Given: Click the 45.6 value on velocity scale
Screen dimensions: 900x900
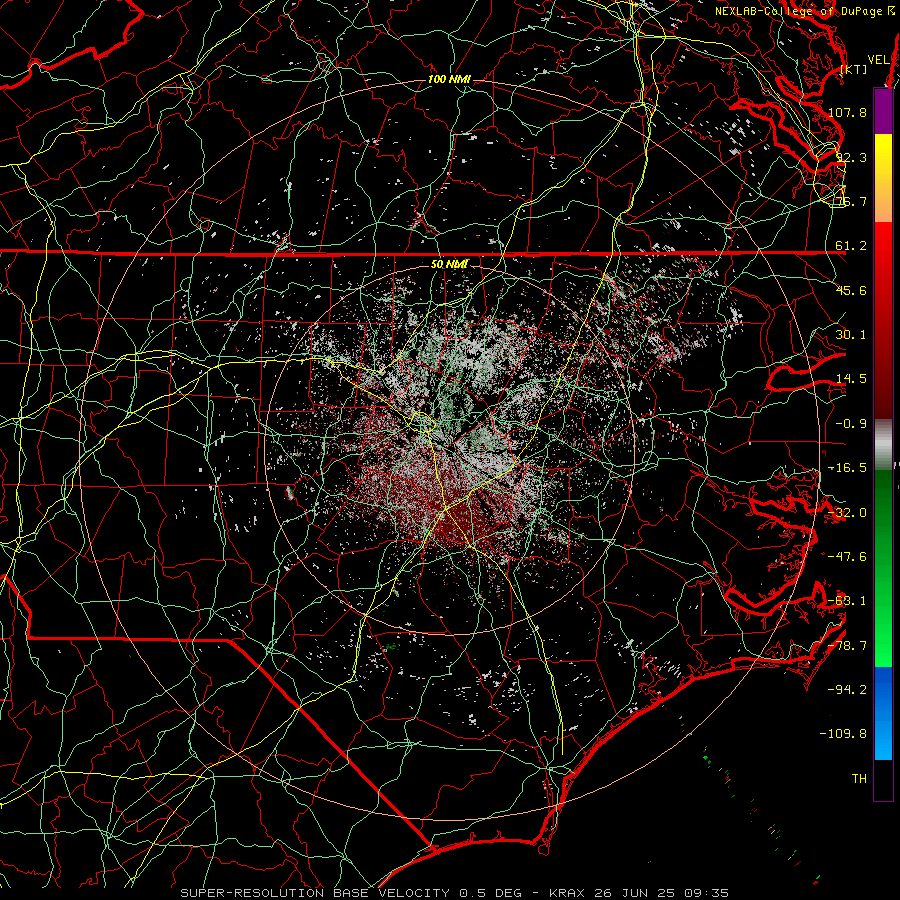Looking at the screenshot, I should tap(851, 290).
